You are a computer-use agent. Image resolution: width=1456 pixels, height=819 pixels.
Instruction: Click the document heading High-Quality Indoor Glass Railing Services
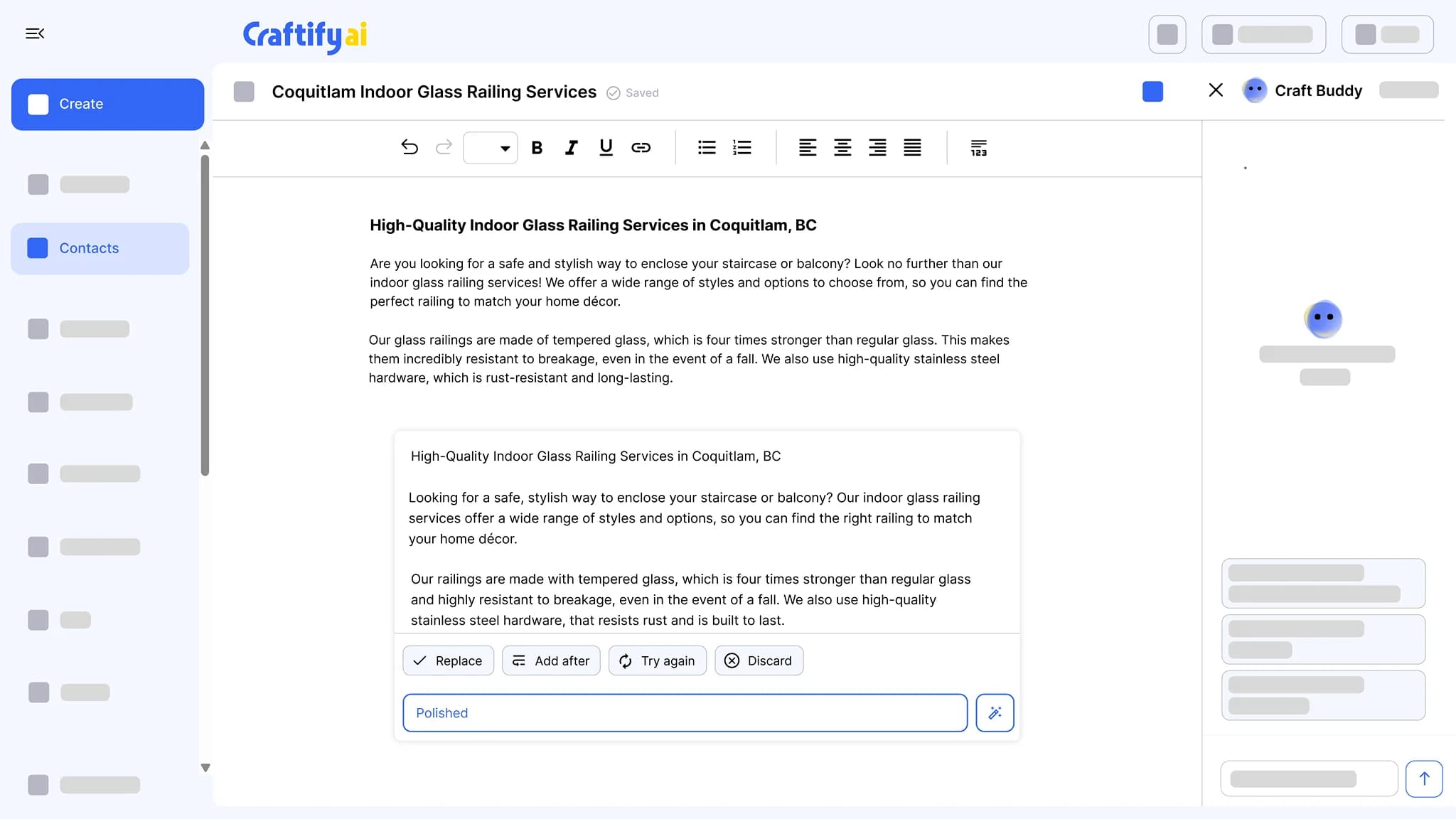pyautogui.click(x=593, y=225)
